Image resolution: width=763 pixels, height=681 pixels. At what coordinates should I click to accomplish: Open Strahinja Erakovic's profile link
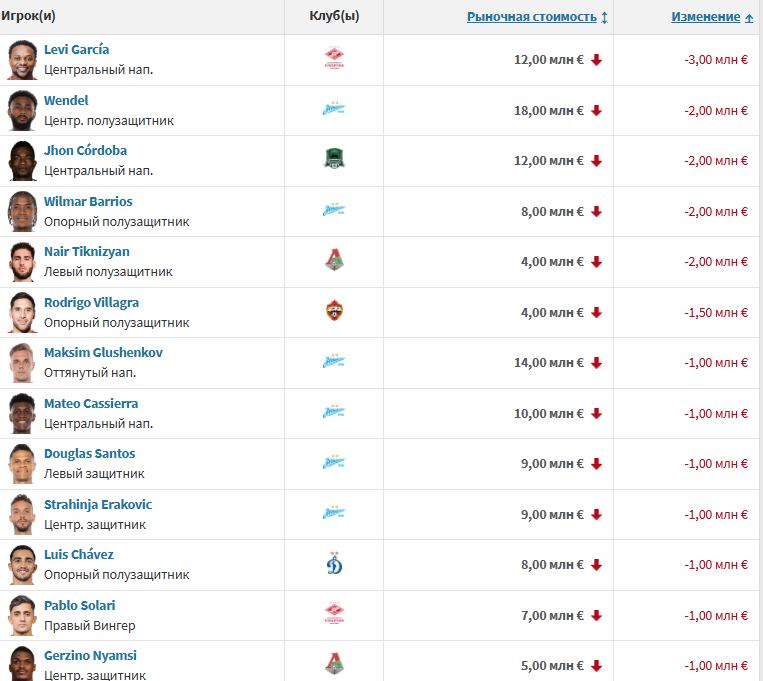pyautogui.click(x=98, y=504)
